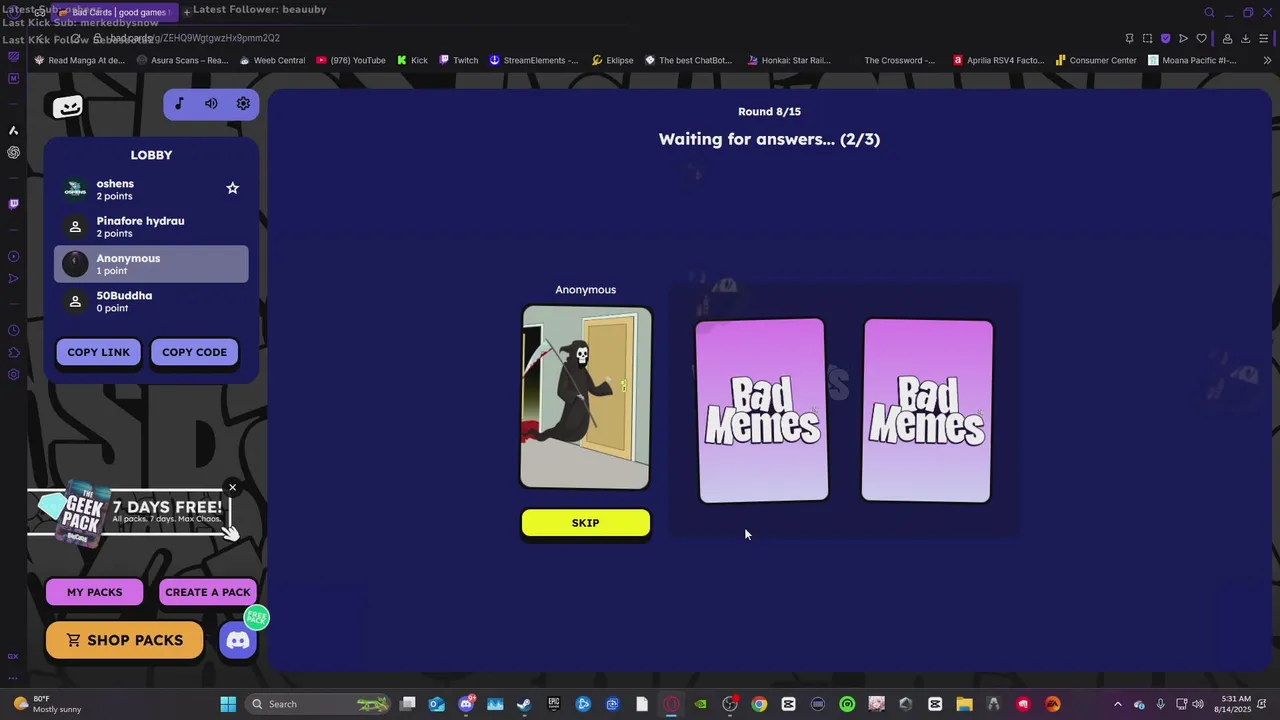Click the taskbar volume icon
The width and height of the screenshot is (1280, 720).
click(1201, 704)
